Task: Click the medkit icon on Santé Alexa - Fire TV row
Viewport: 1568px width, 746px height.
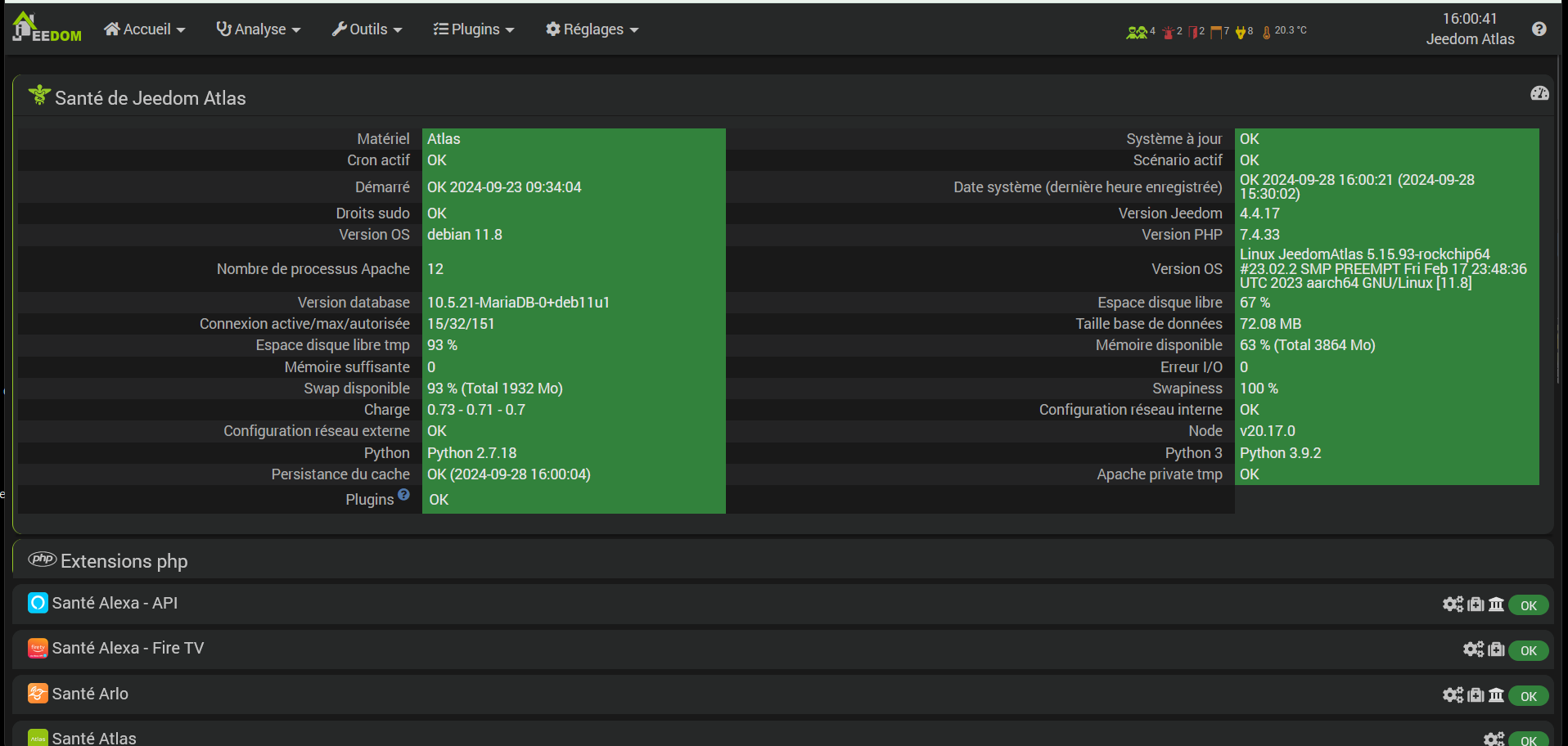Action: [1496, 649]
